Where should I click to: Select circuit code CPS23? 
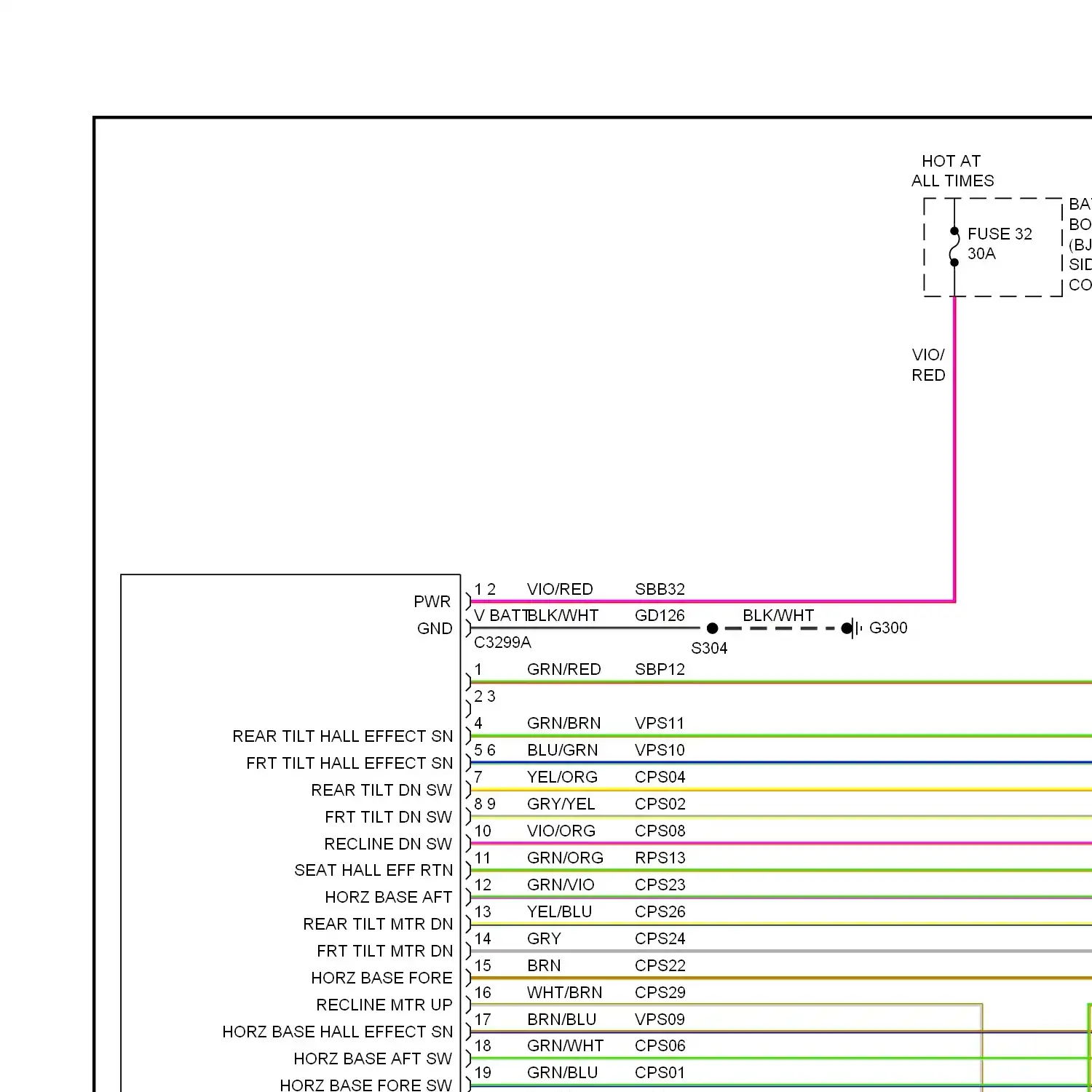660,885
